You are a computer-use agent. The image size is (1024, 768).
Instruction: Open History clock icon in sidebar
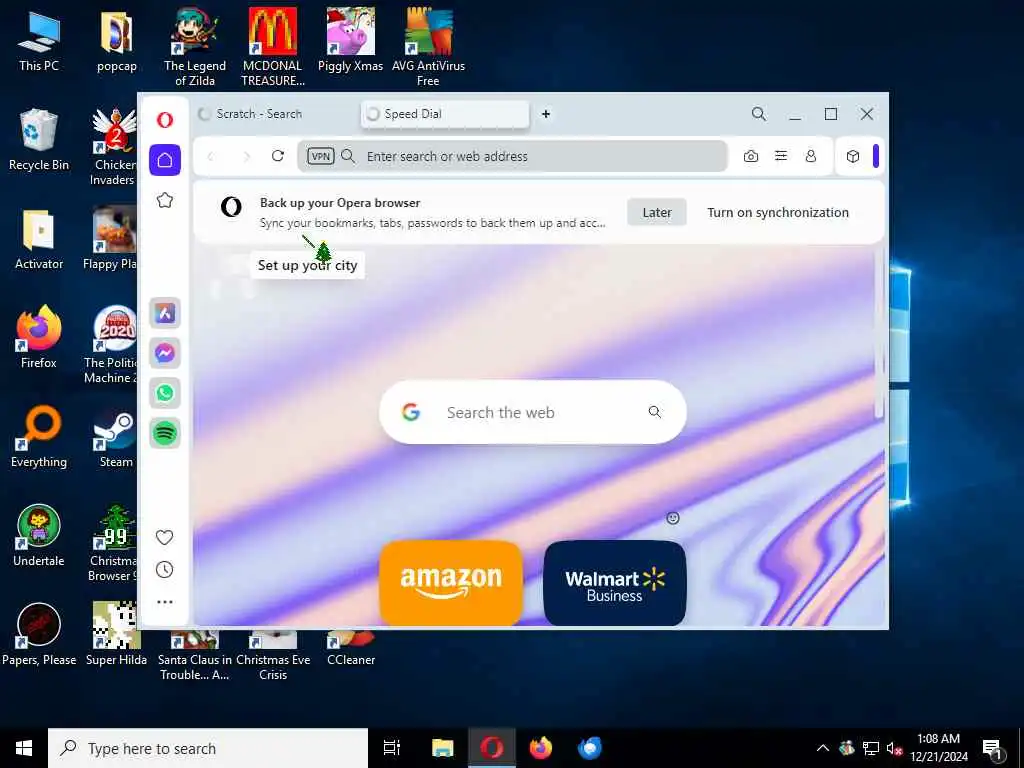pyautogui.click(x=165, y=569)
